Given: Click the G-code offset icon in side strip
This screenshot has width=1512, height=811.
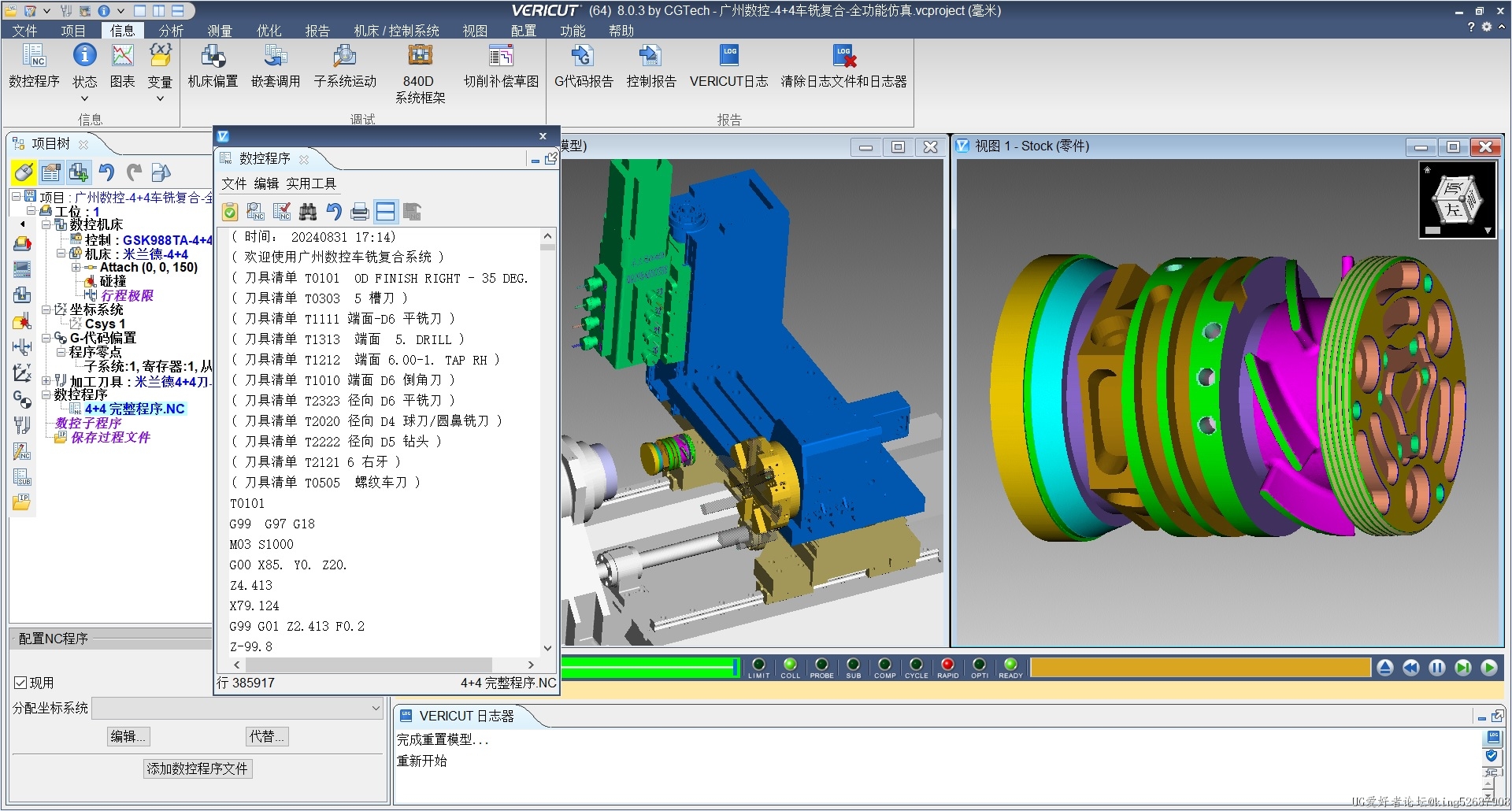Looking at the screenshot, I should pos(22,399).
